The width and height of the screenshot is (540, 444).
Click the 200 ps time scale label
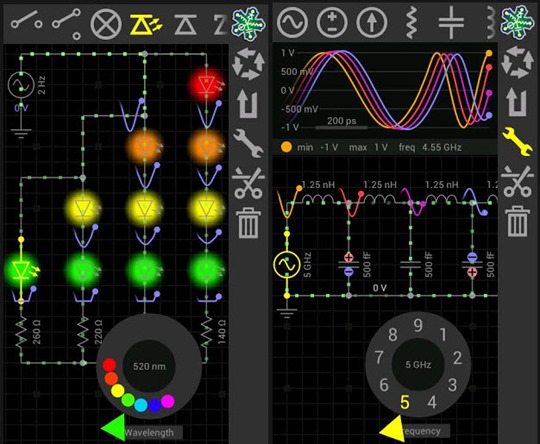coord(342,121)
